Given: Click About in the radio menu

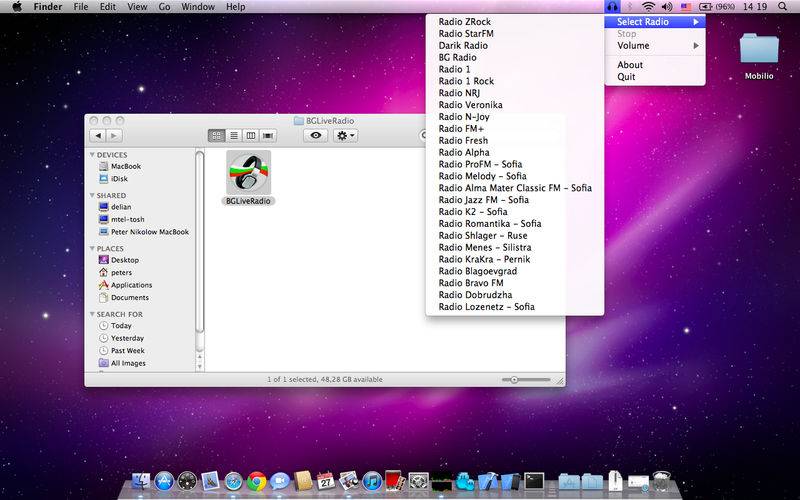Looking at the screenshot, I should (x=655, y=65).
